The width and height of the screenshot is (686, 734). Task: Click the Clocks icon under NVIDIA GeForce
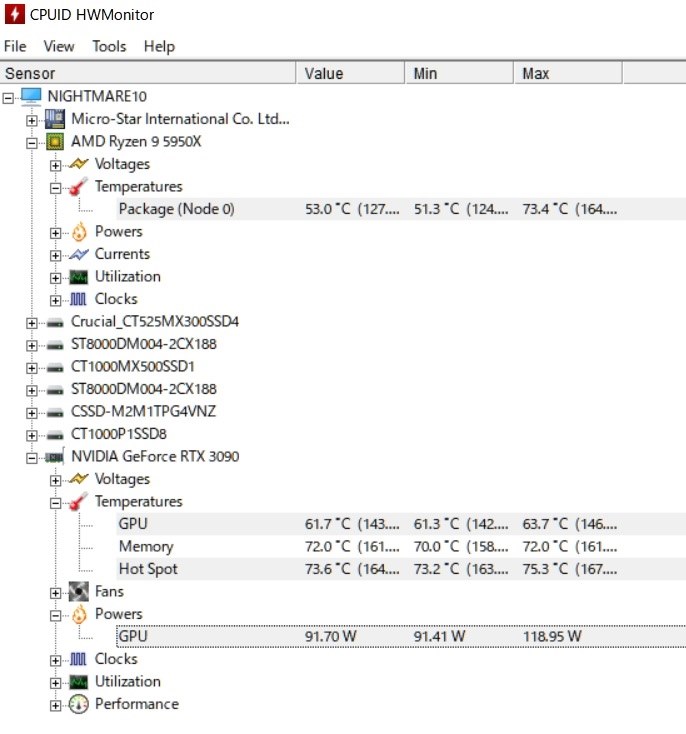(78, 659)
